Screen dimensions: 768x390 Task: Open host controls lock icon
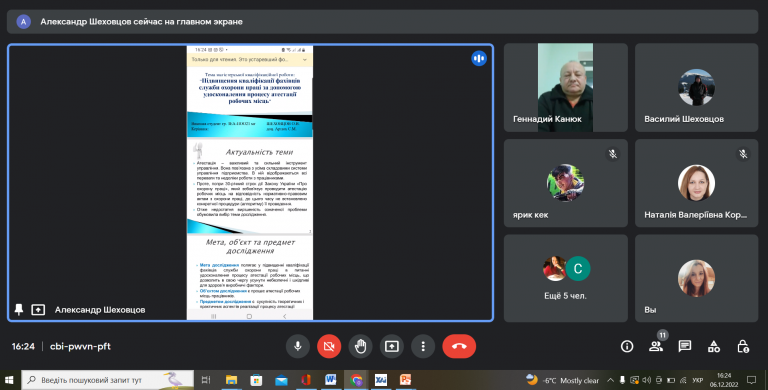pyautogui.click(x=743, y=346)
